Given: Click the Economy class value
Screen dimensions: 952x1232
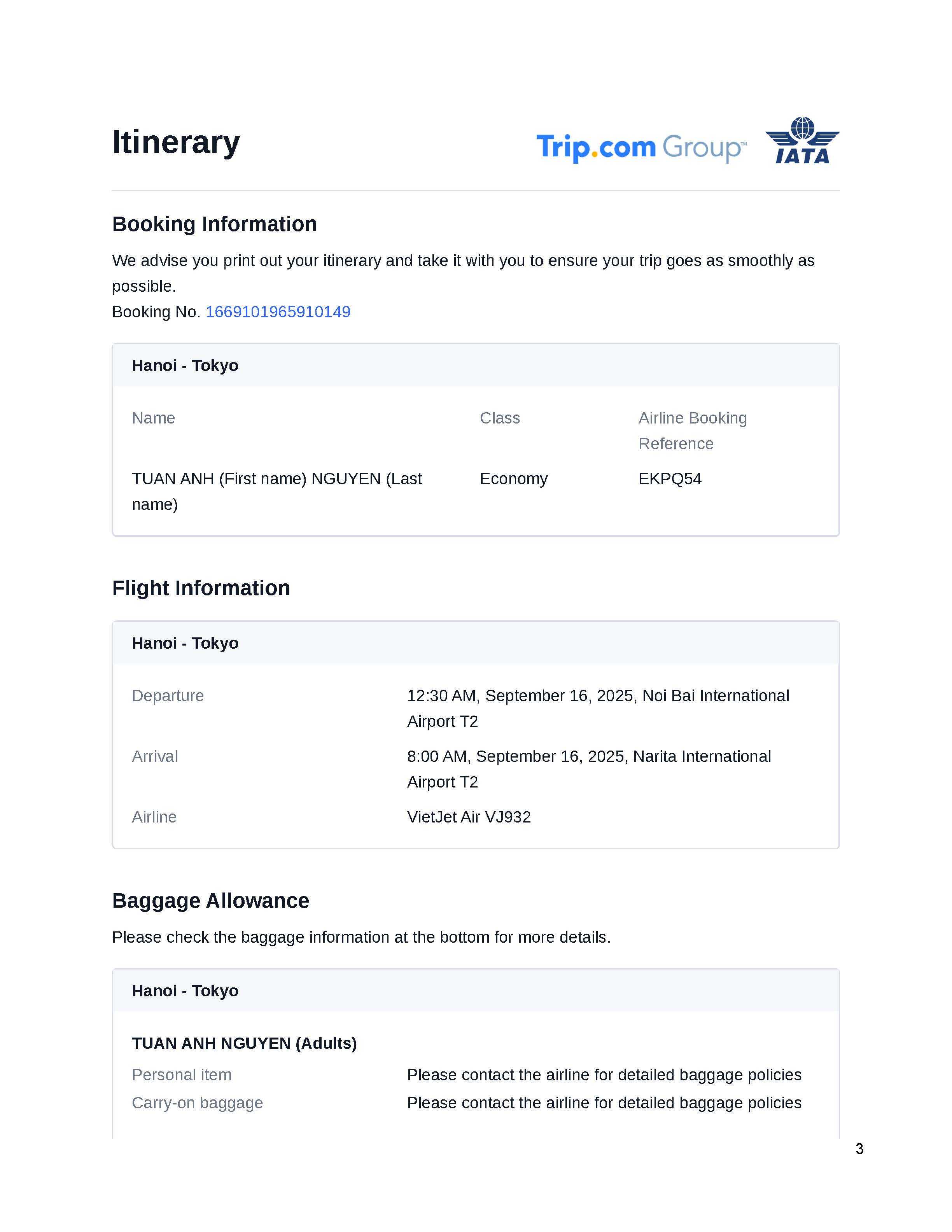Looking at the screenshot, I should coord(513,479).
